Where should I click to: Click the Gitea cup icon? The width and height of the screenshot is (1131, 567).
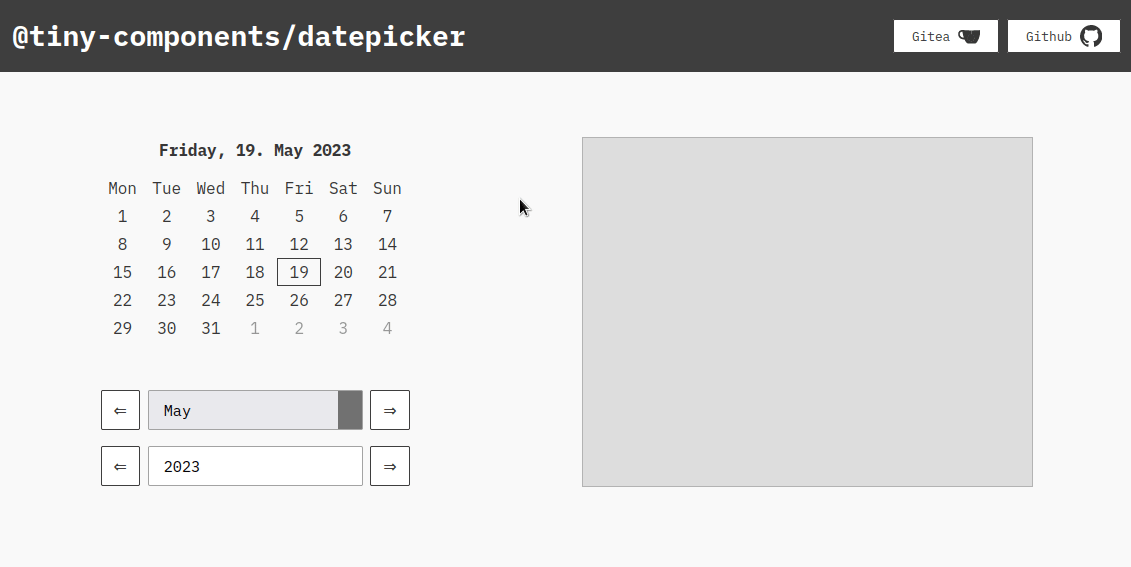(969, 36)
